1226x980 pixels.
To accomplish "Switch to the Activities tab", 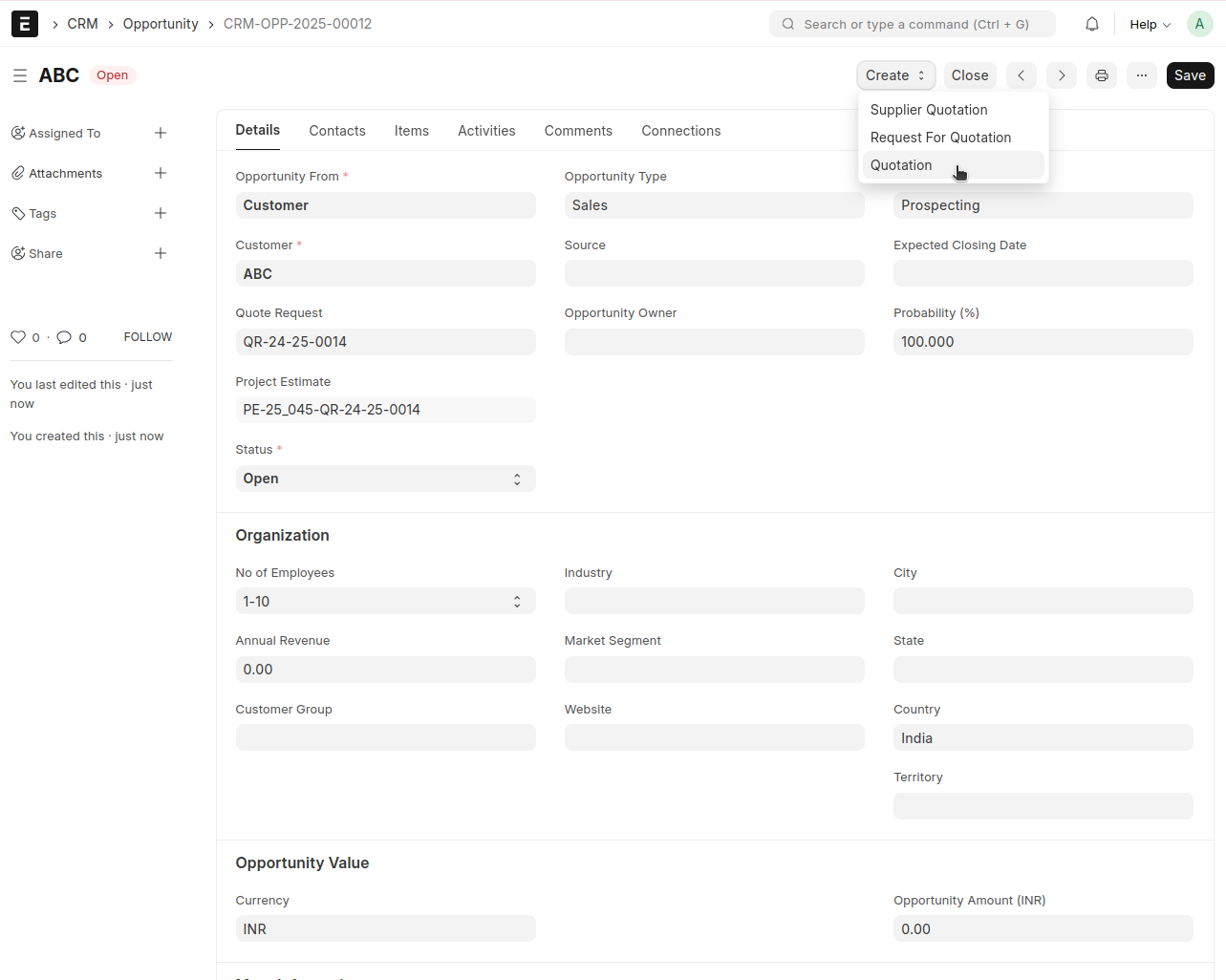I will coord(486,131).
